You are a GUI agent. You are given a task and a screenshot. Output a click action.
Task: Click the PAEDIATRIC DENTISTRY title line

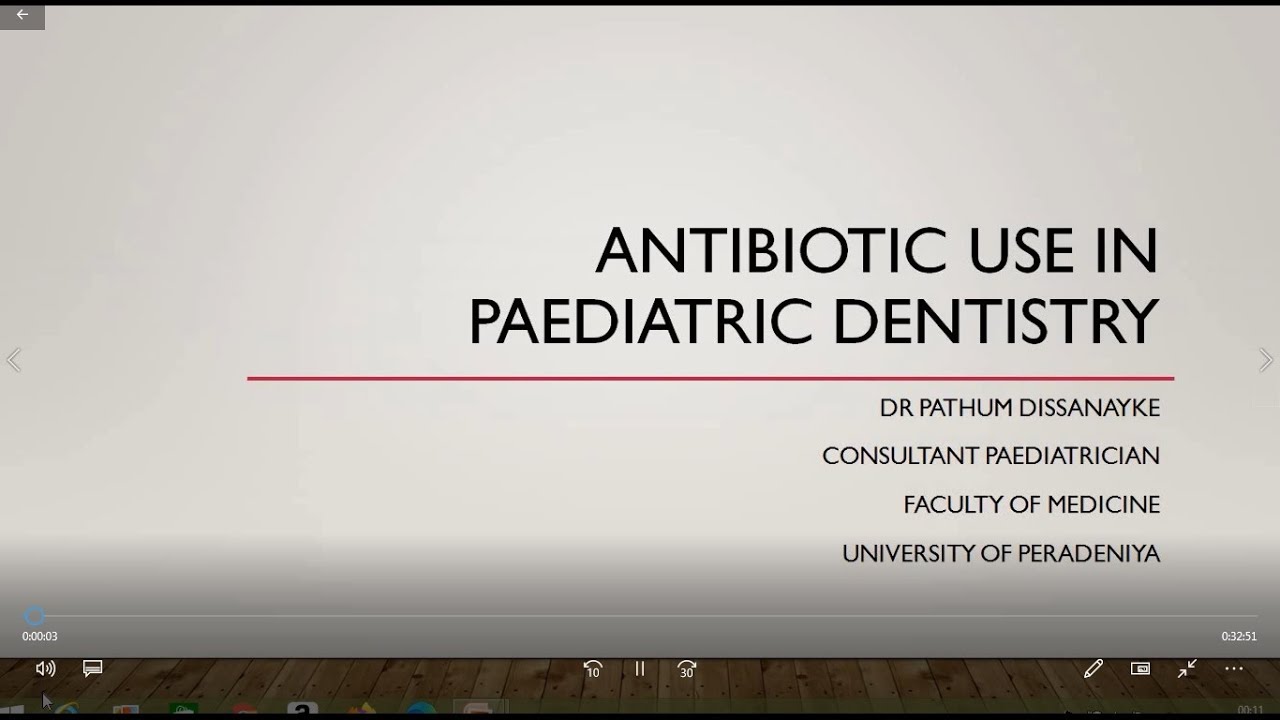point(813,322)
